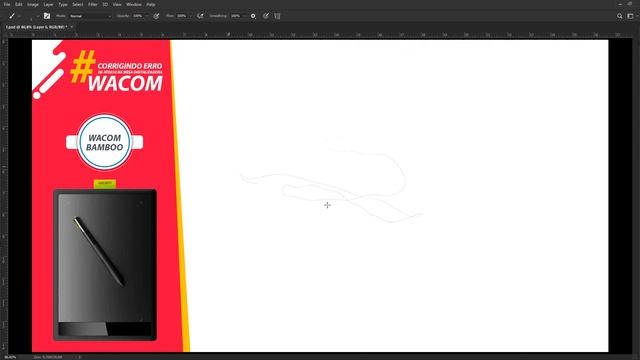This screenshot has width=640, height=360.
Task: Open the Filter menu
Action: coord(93,4)
